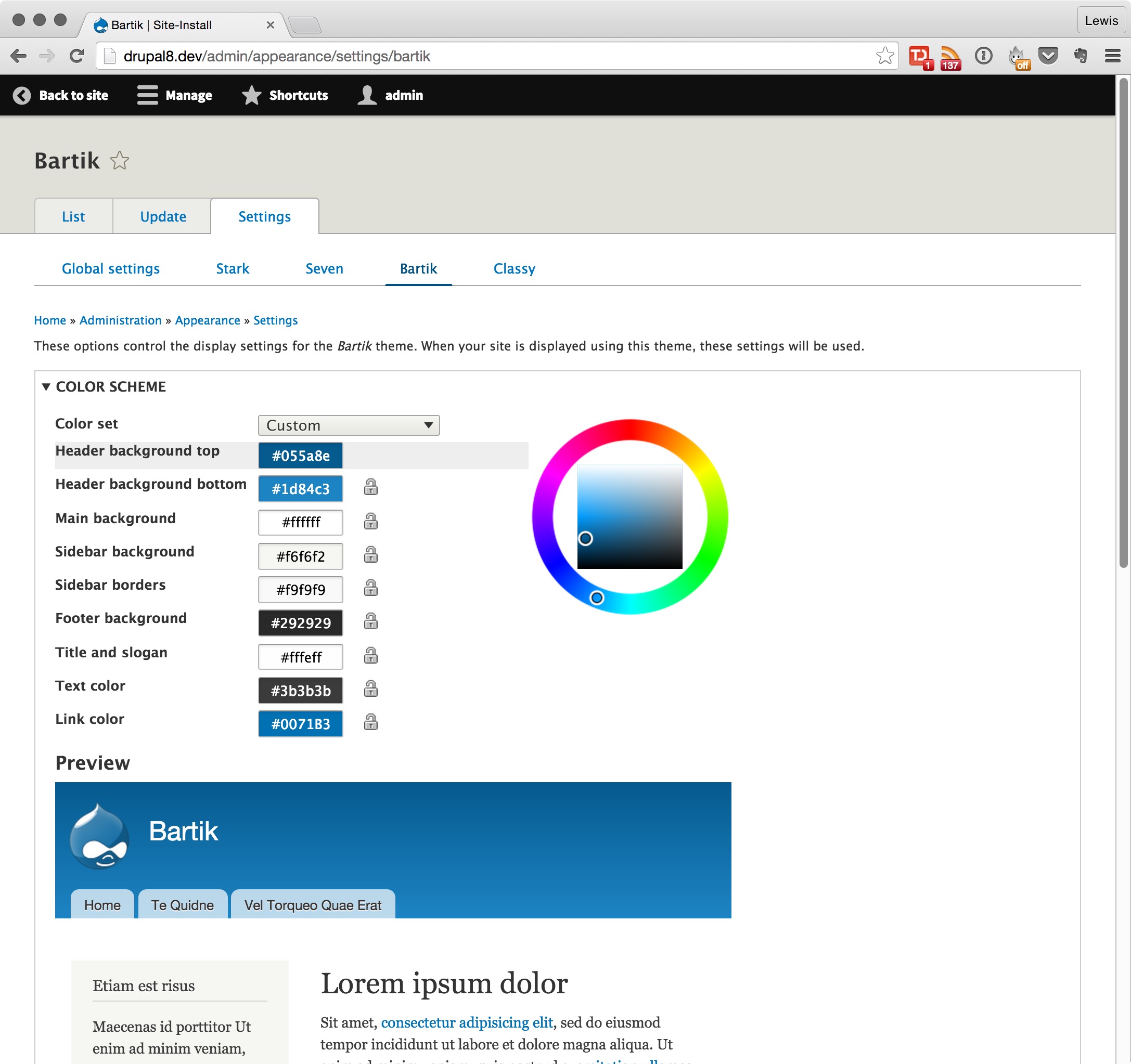Screen dimensions: 1131x1064
Task: Click the Lewis profile button
Action: click(x=1101, y=20)
